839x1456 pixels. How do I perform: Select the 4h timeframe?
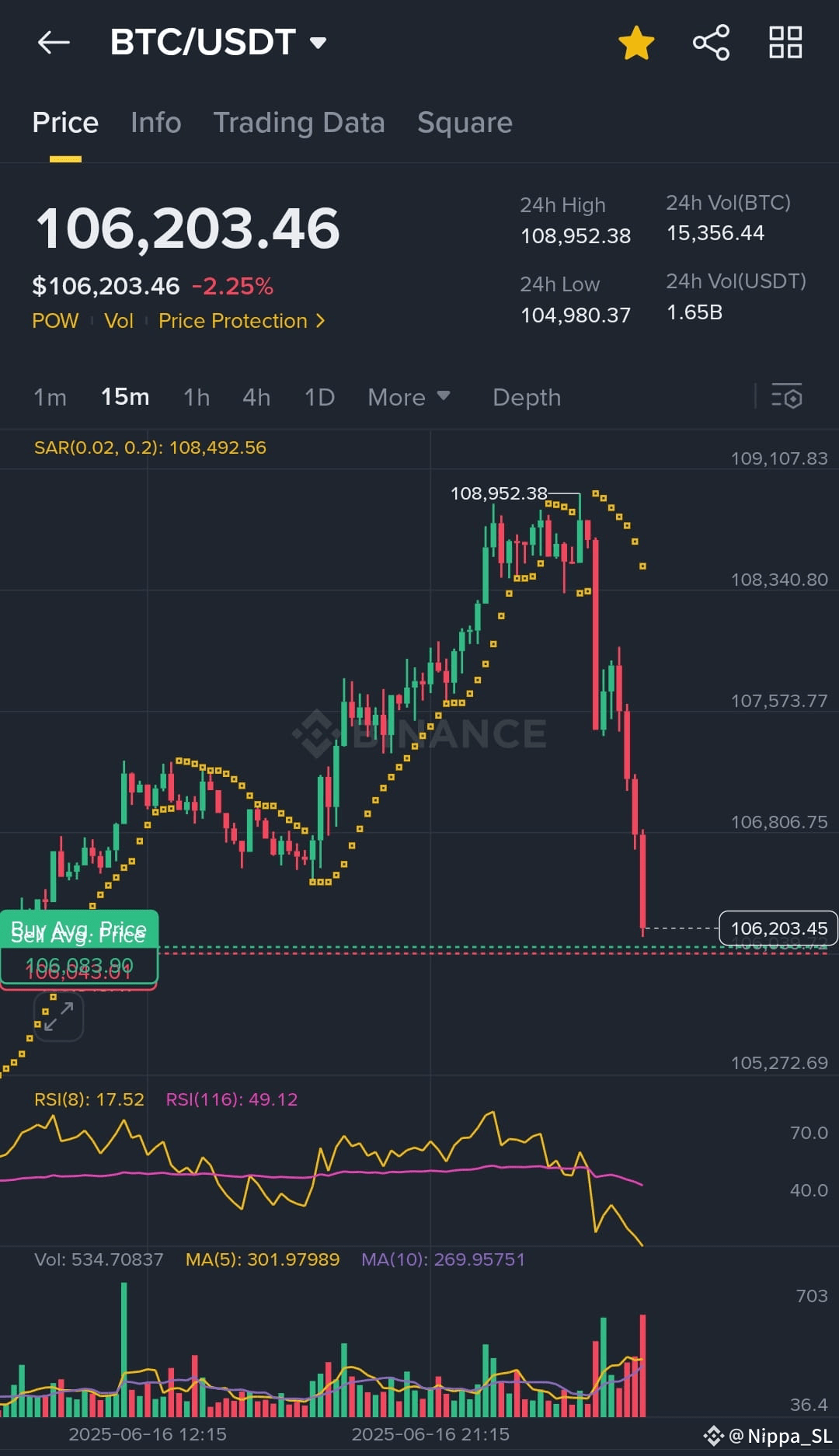click(x=256, y=397)
